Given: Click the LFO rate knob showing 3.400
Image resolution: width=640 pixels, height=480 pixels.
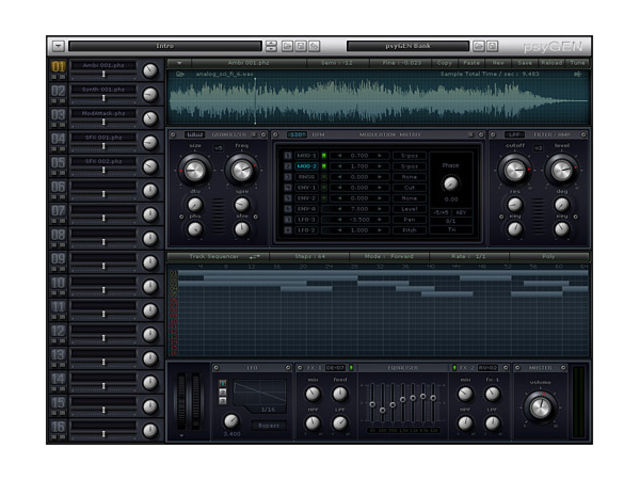Looking at the screenshot, I should tap(231, 420).
